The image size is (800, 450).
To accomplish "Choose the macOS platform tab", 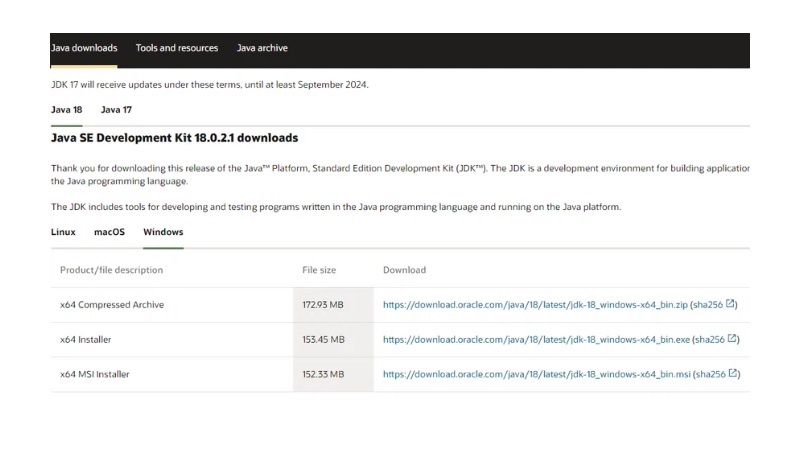I will [109, 232].
